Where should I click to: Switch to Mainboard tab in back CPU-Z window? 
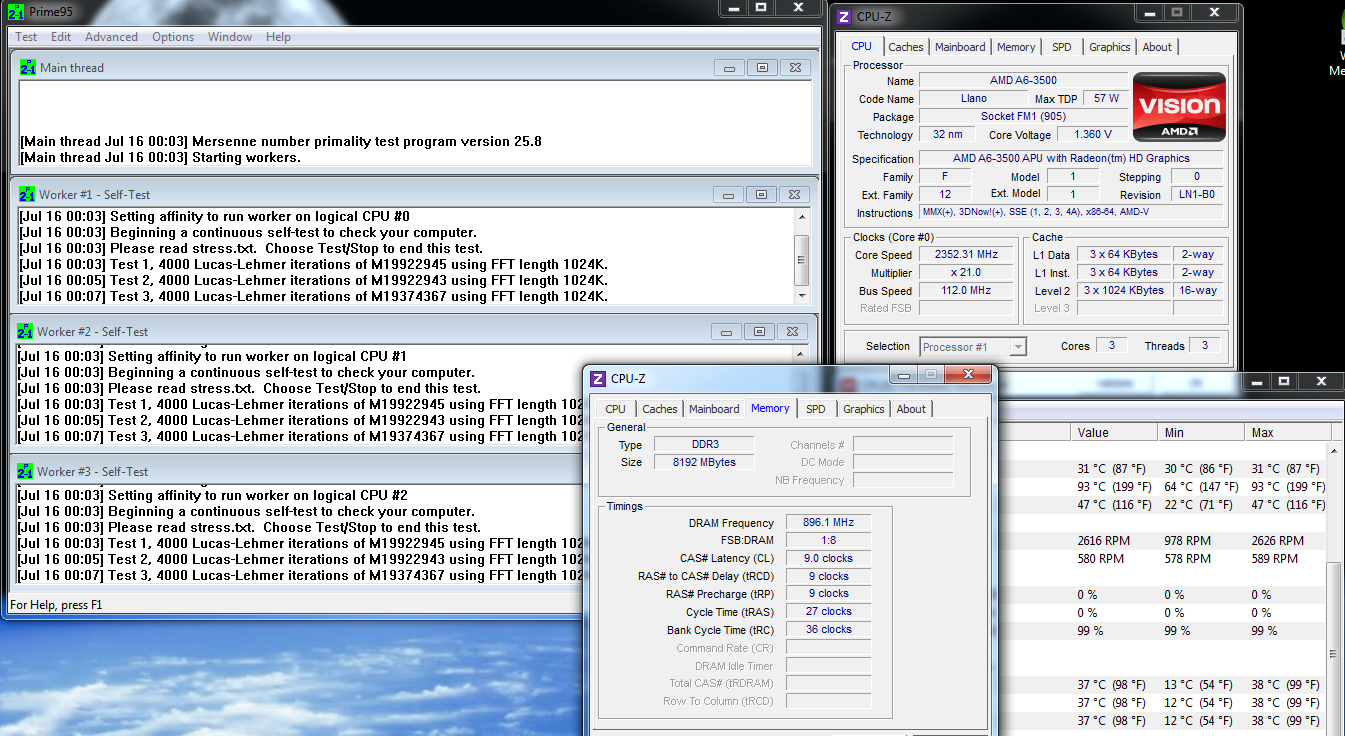point(960,47)
